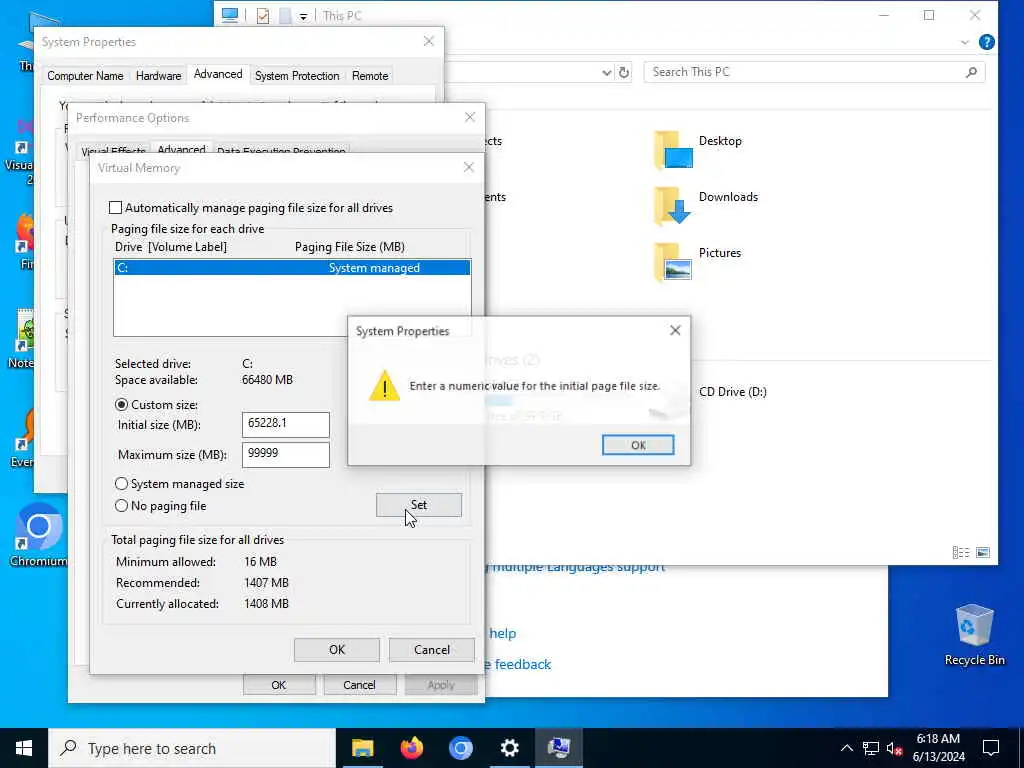
Task: Refresh the This PC address bar
Action: 624,72
